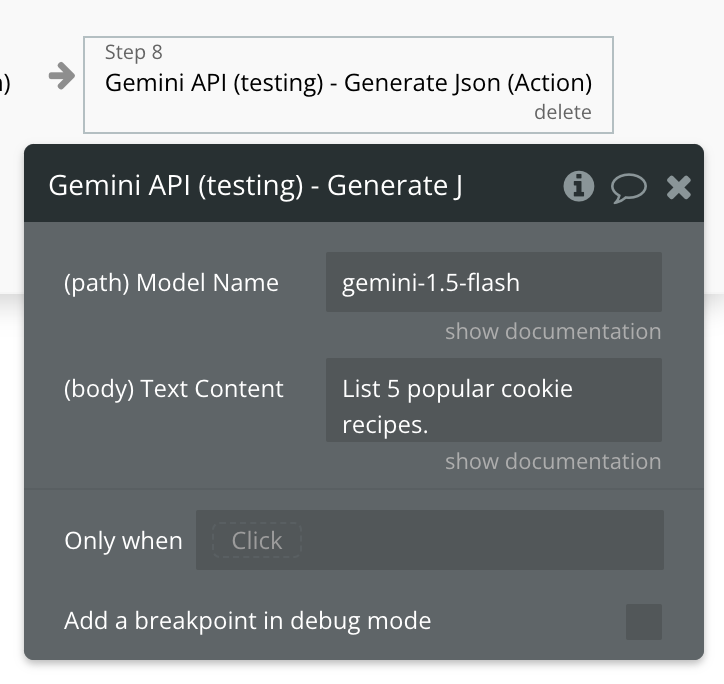Select the previous step at left edge
The width and height of the screenshot is (724, 684).
[6, 84]
